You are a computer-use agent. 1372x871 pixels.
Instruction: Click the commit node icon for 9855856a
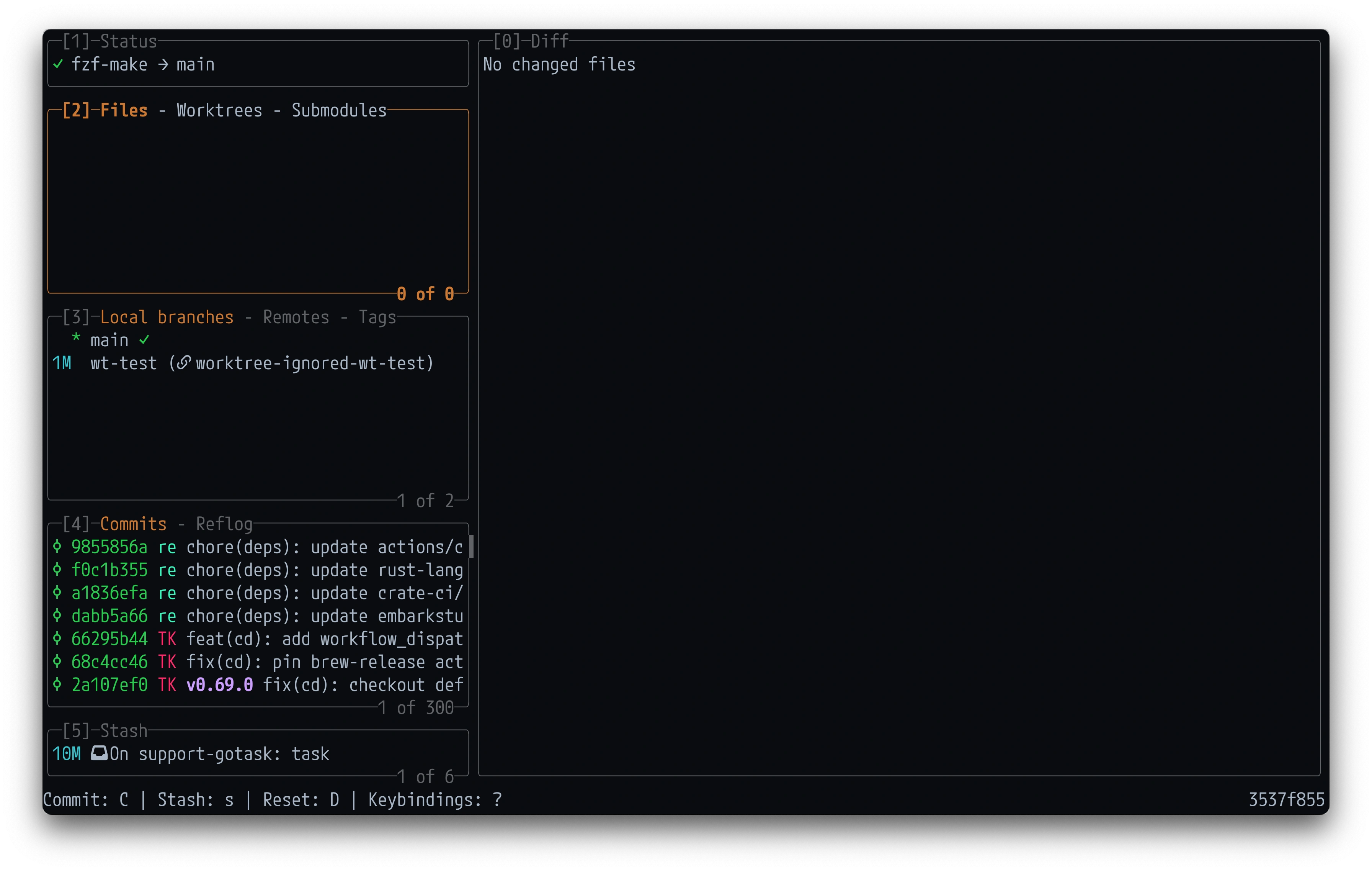pos(57,547)
